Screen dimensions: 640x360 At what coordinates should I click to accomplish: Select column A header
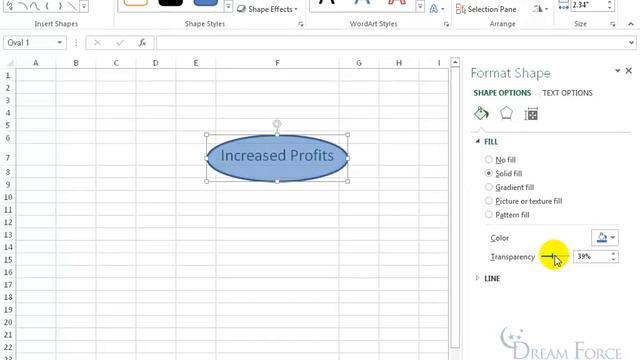click(36, 63)
